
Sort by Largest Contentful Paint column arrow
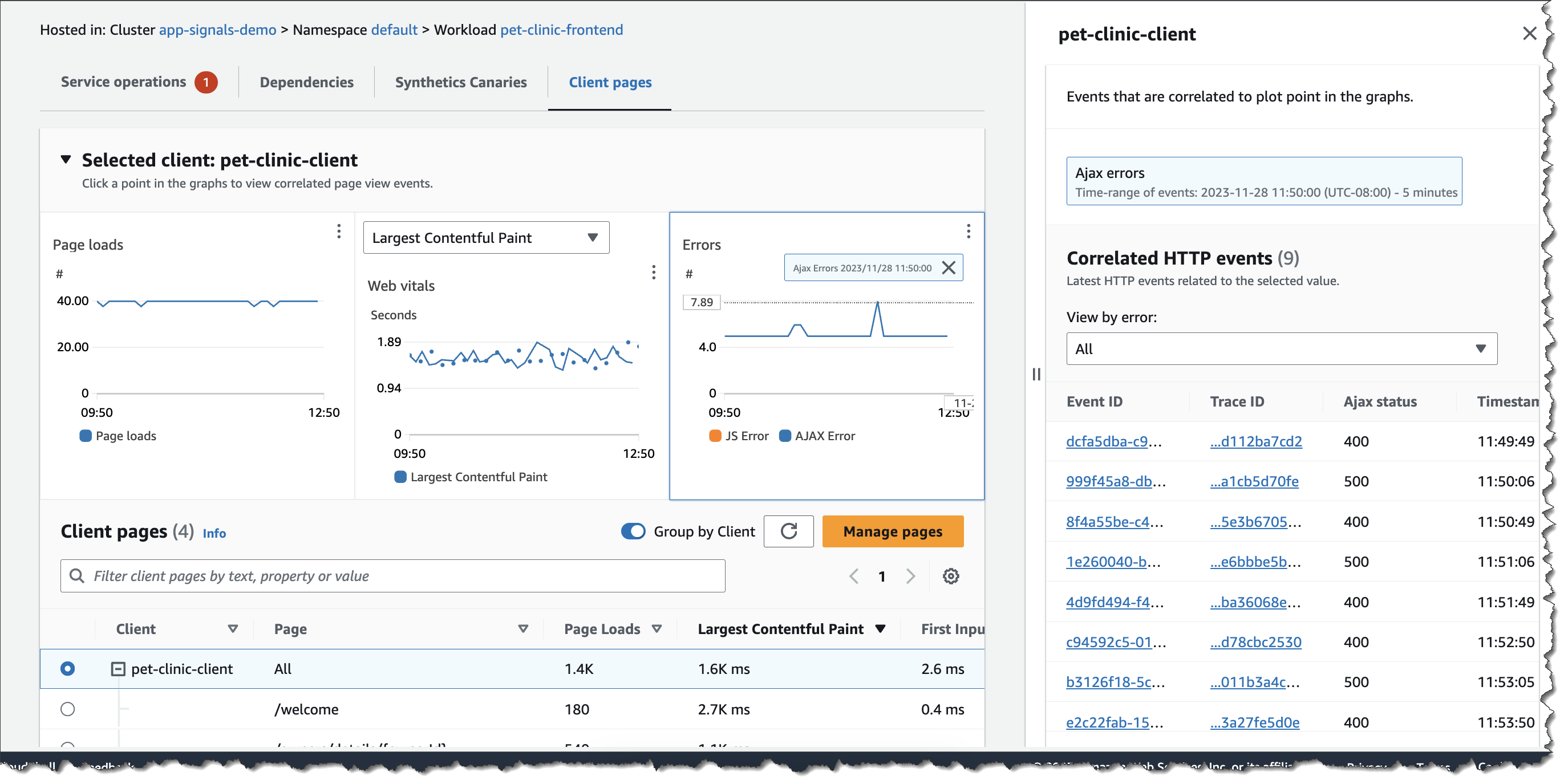click(x=880, y=629)
